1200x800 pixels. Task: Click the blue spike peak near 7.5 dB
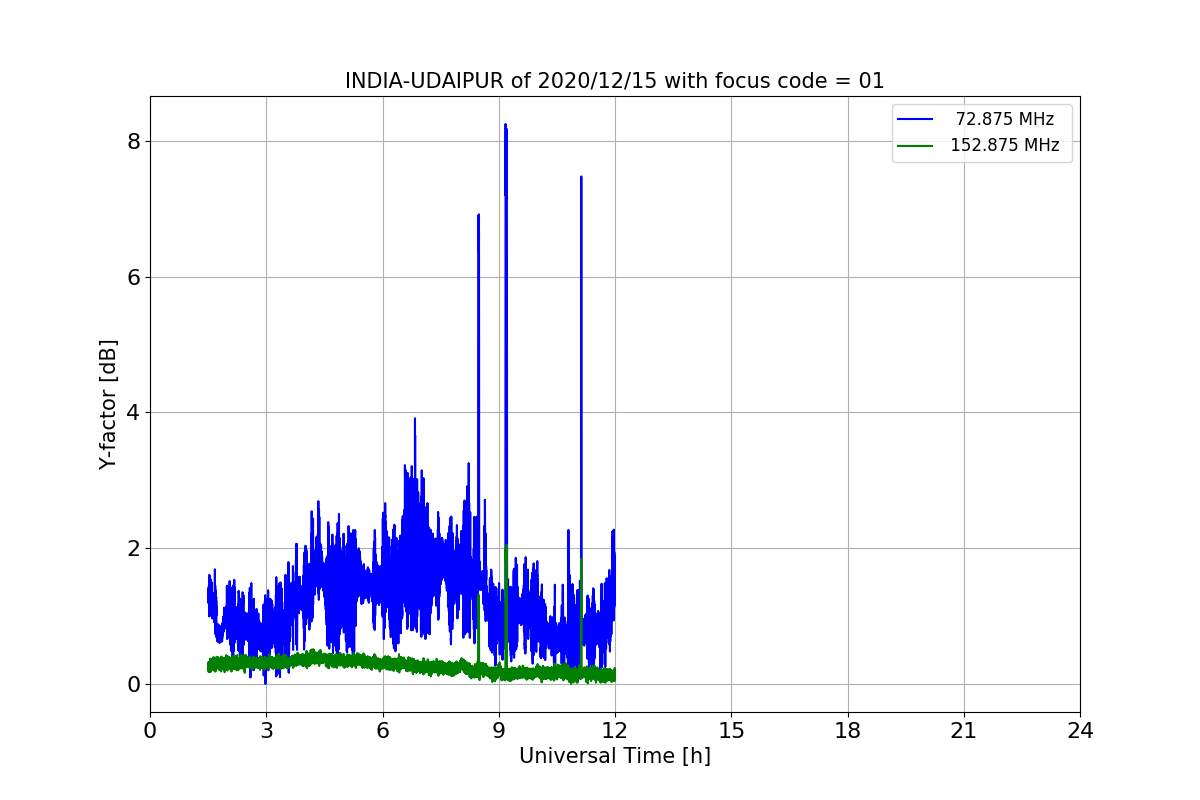click(x=581, y=178)
